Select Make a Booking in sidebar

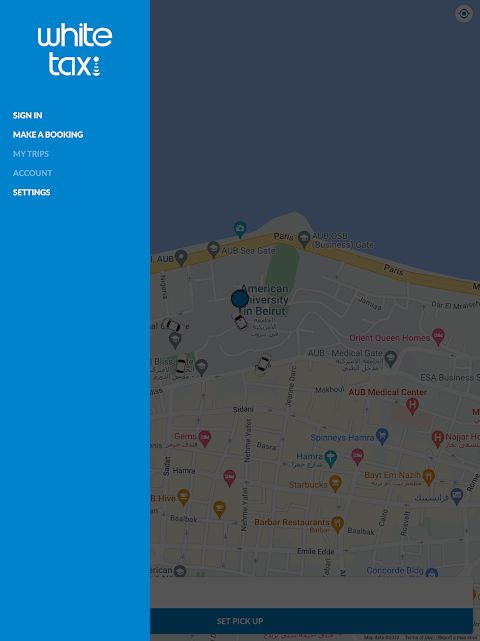(x=48, y=134)
